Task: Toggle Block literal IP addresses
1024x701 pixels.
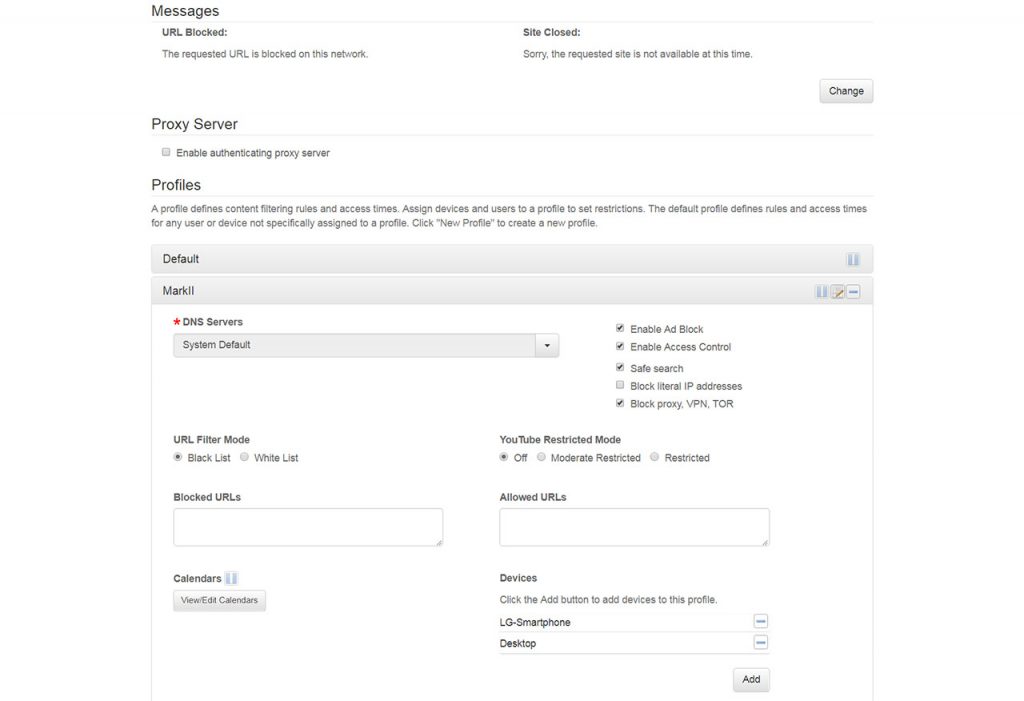Action: click(x=620, y=385)
